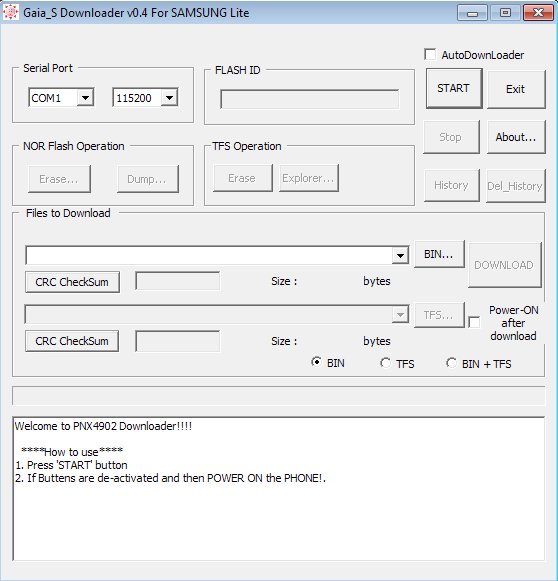Click the large DOWNLOAD button
The width and height of the screenshot is (558, 581).
pos(505,265)
